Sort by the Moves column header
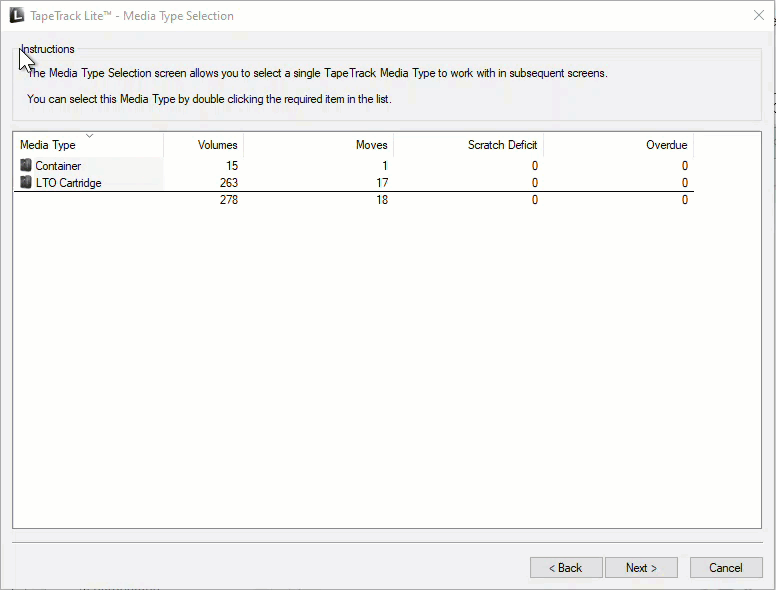 [319, 145]
